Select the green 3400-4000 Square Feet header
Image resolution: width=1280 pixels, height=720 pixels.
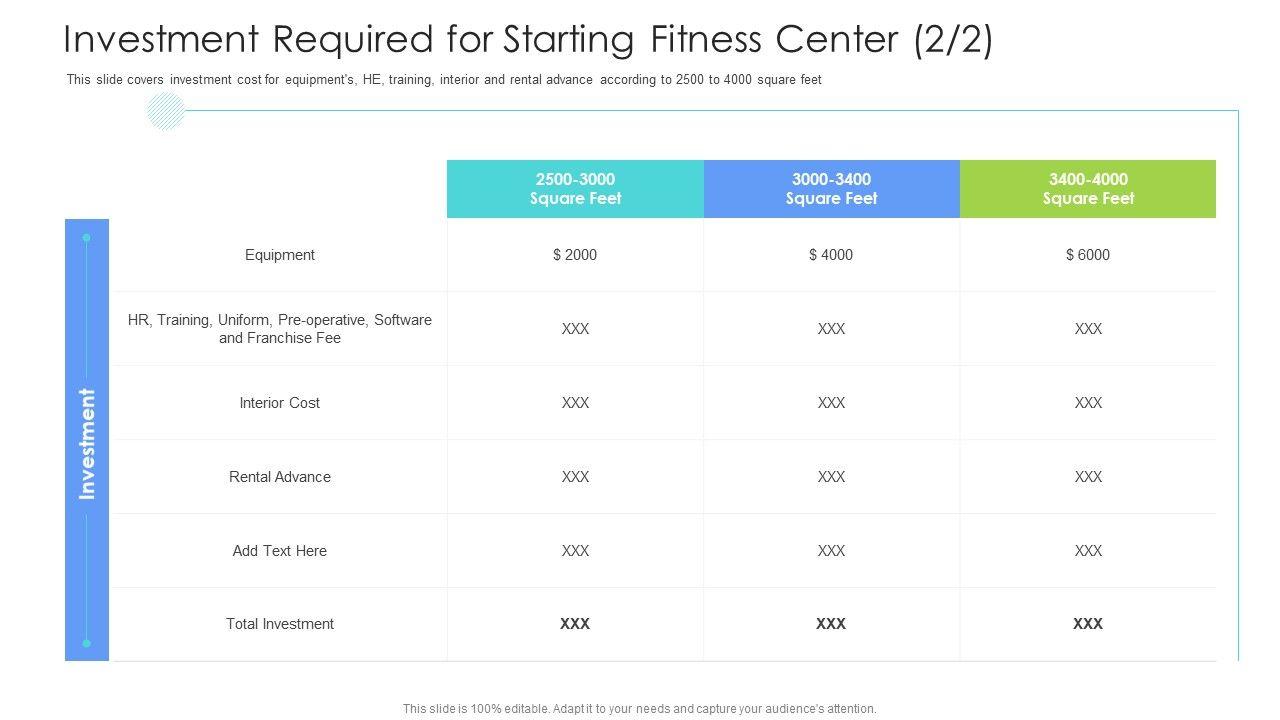[1088, 189]
